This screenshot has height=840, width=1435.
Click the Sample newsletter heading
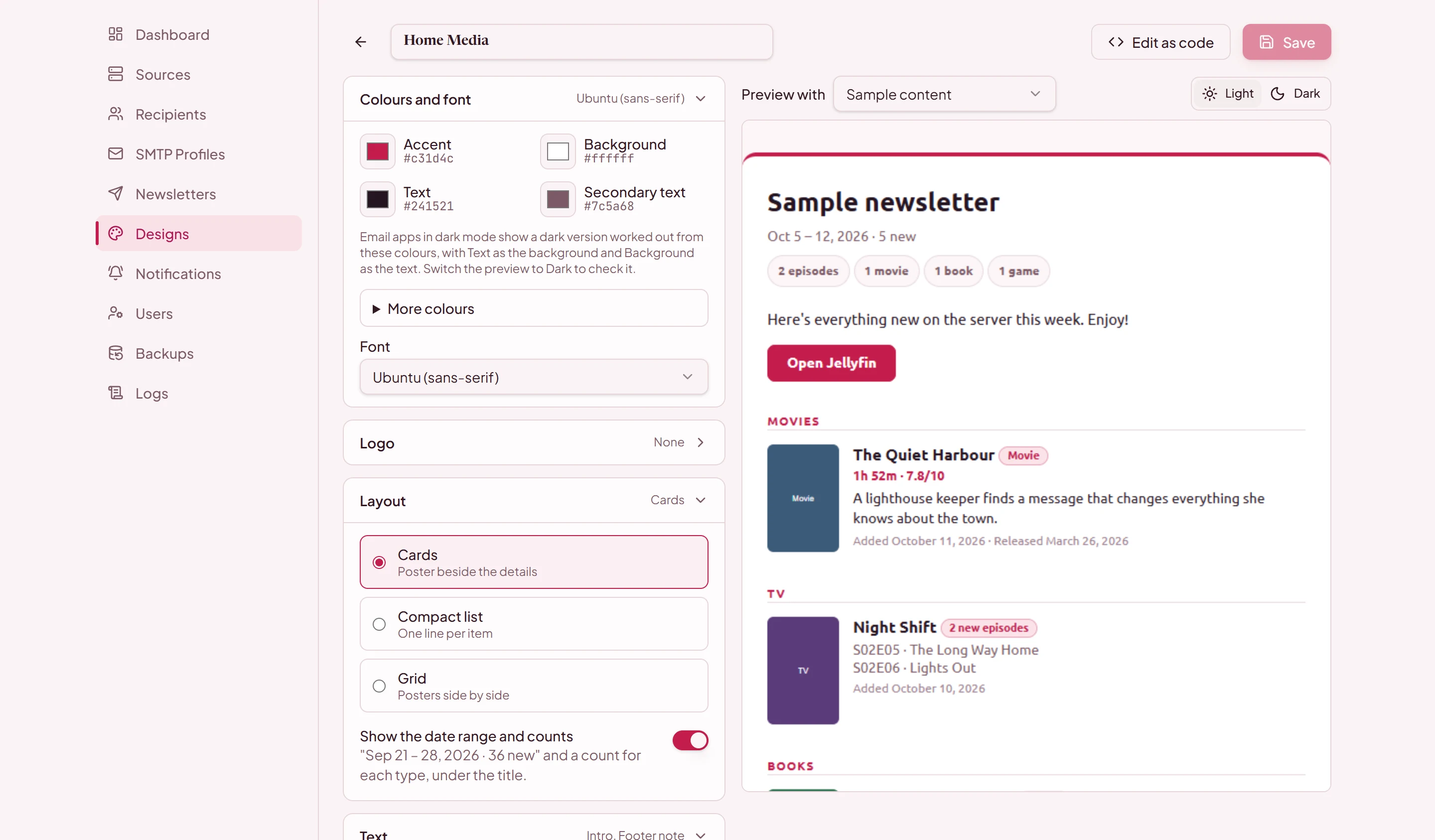click(883, 202)
